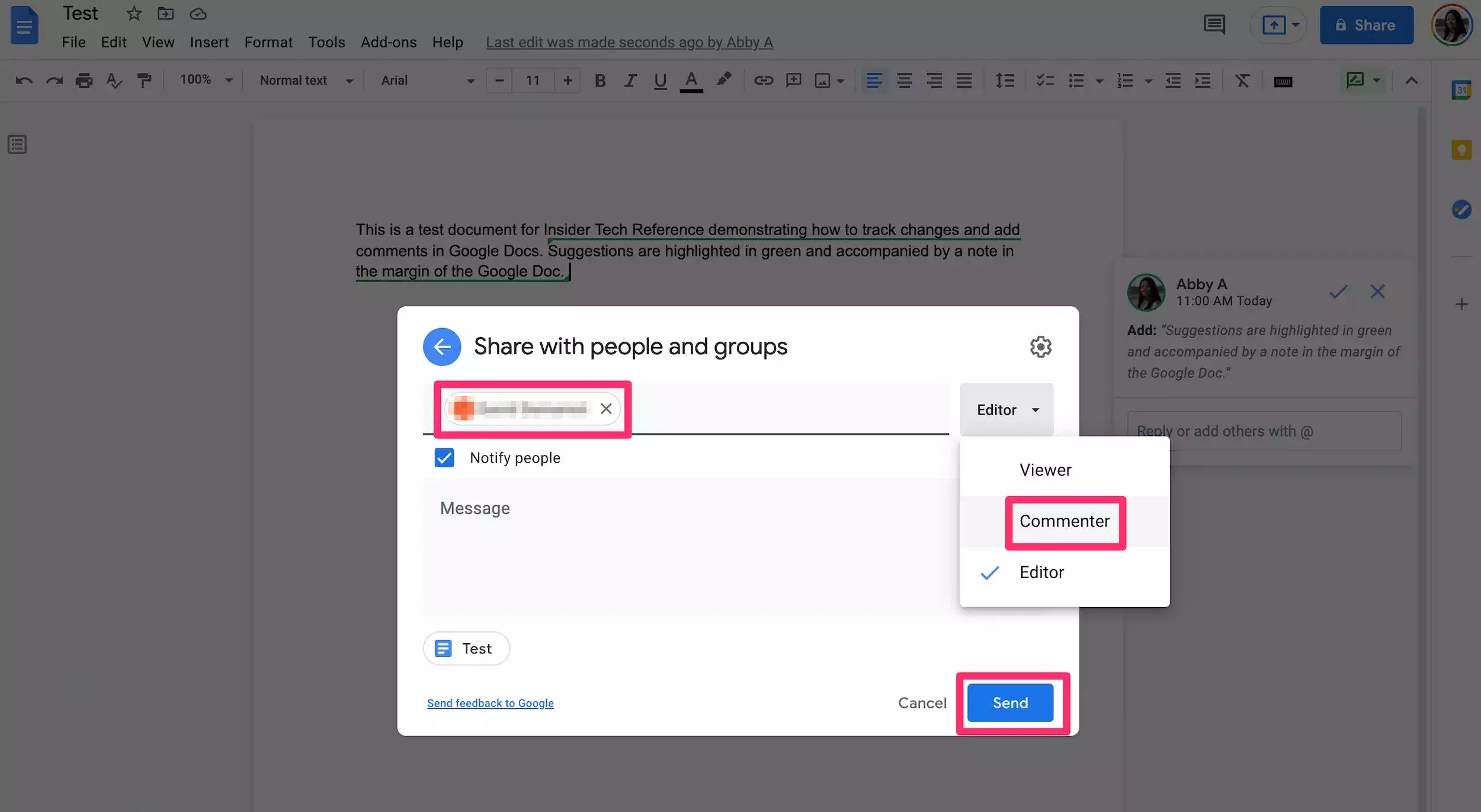Run spell check icon

[114, 81]
